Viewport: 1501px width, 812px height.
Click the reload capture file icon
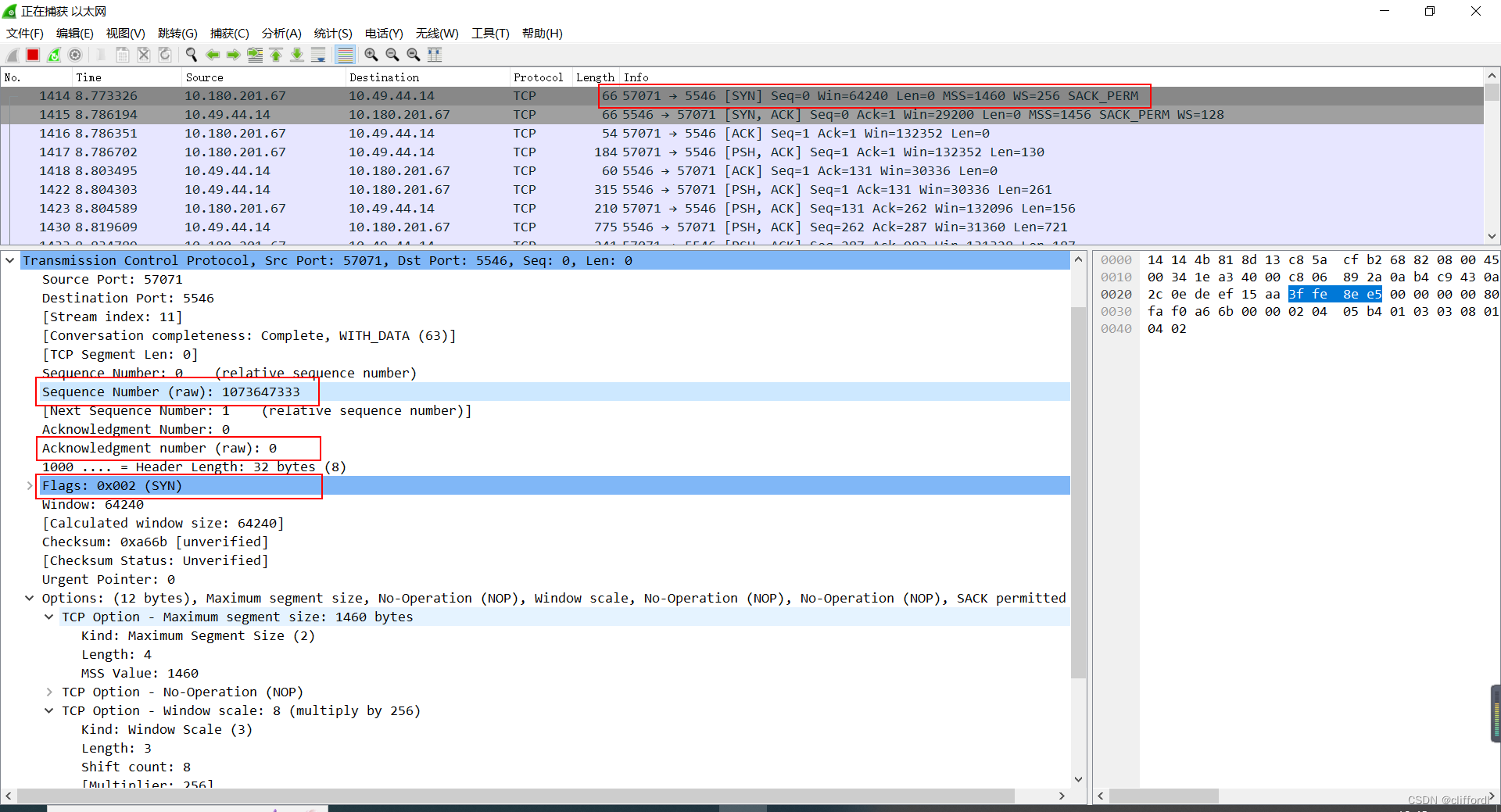pyautogui.click(x=165, y=55)
